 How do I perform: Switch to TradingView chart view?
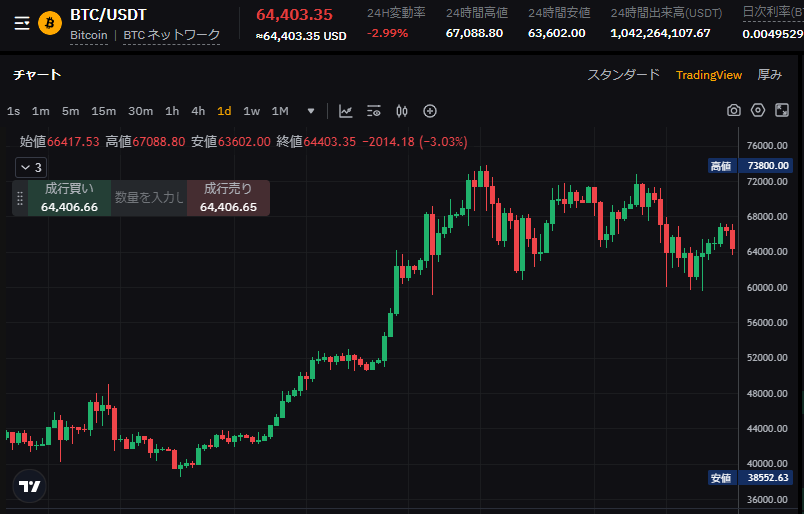[709, 75]
